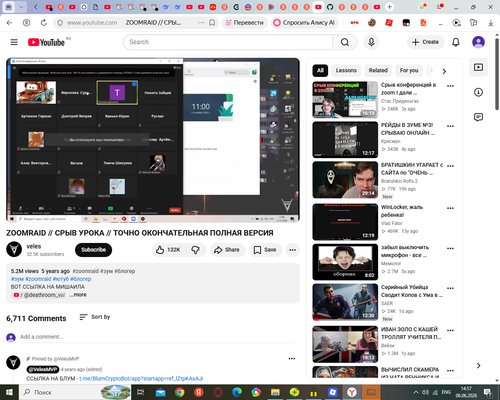Play the 'Серийный Убийца' video thumbnail

pos(345,302)
